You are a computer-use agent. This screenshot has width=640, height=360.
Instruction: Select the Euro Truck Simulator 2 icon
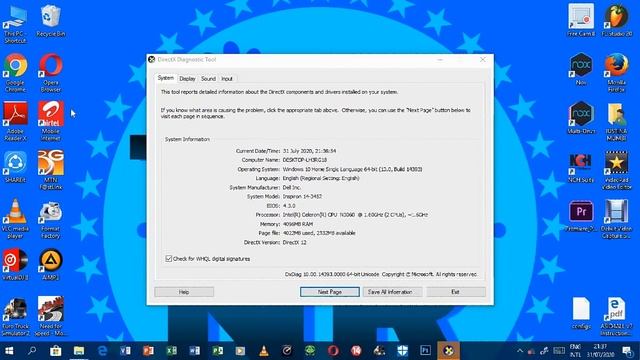tap(16, 317)
